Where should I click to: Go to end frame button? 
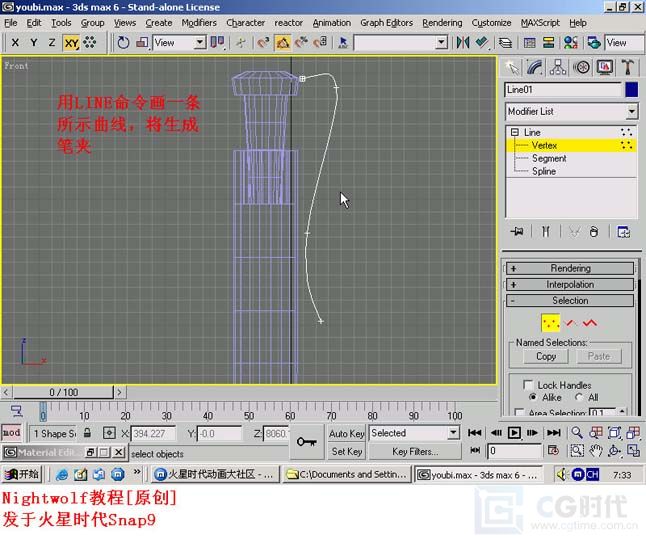pyautogui.click(x=553, y=433)
